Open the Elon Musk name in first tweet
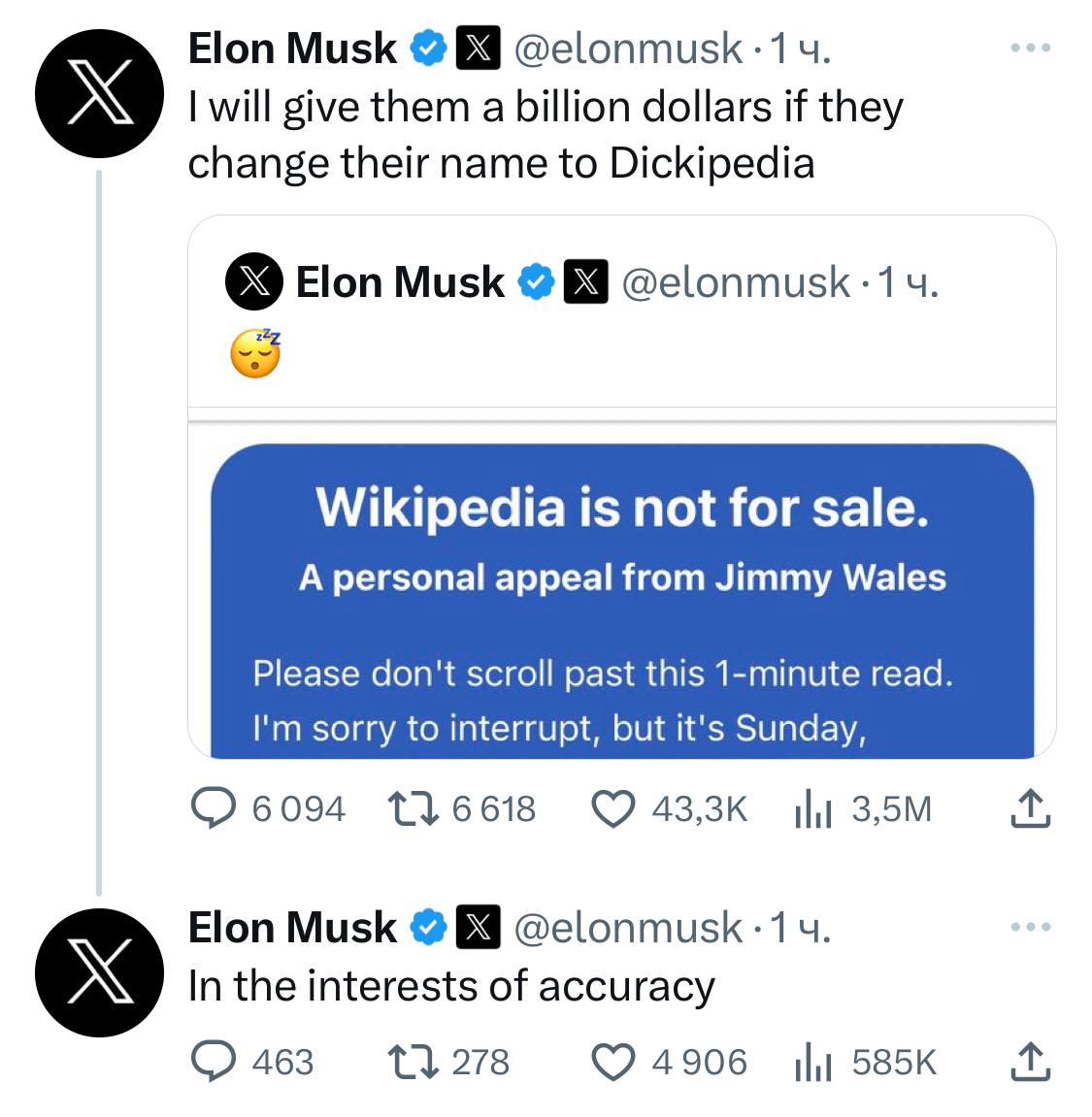This screenshot has width=1092, height=1117. point(292,49)
